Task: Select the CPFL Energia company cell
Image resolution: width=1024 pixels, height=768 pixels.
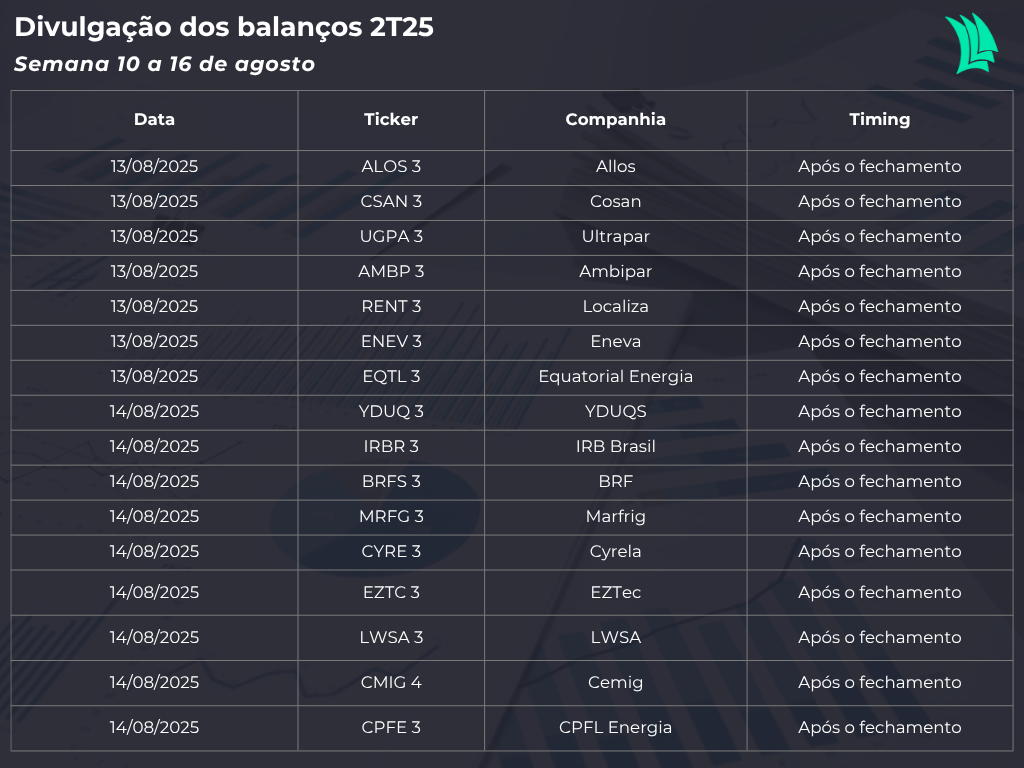Action: pos(615,728)
